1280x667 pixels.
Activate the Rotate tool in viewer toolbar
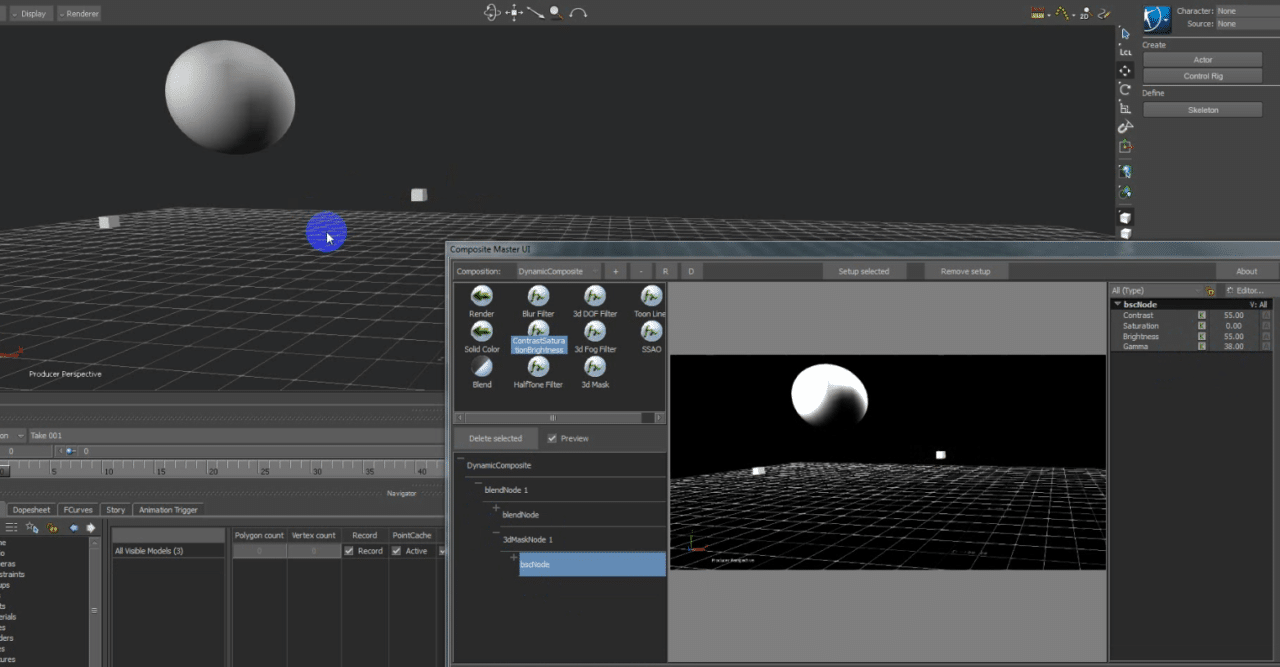[1125, 89]
